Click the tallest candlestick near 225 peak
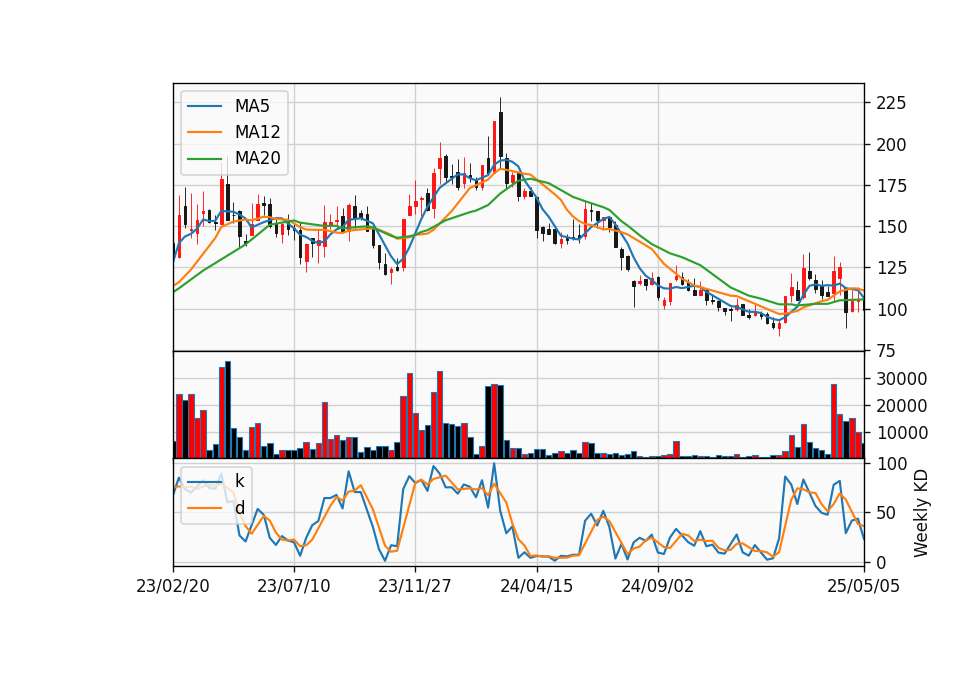 click(x=500, y=136)
